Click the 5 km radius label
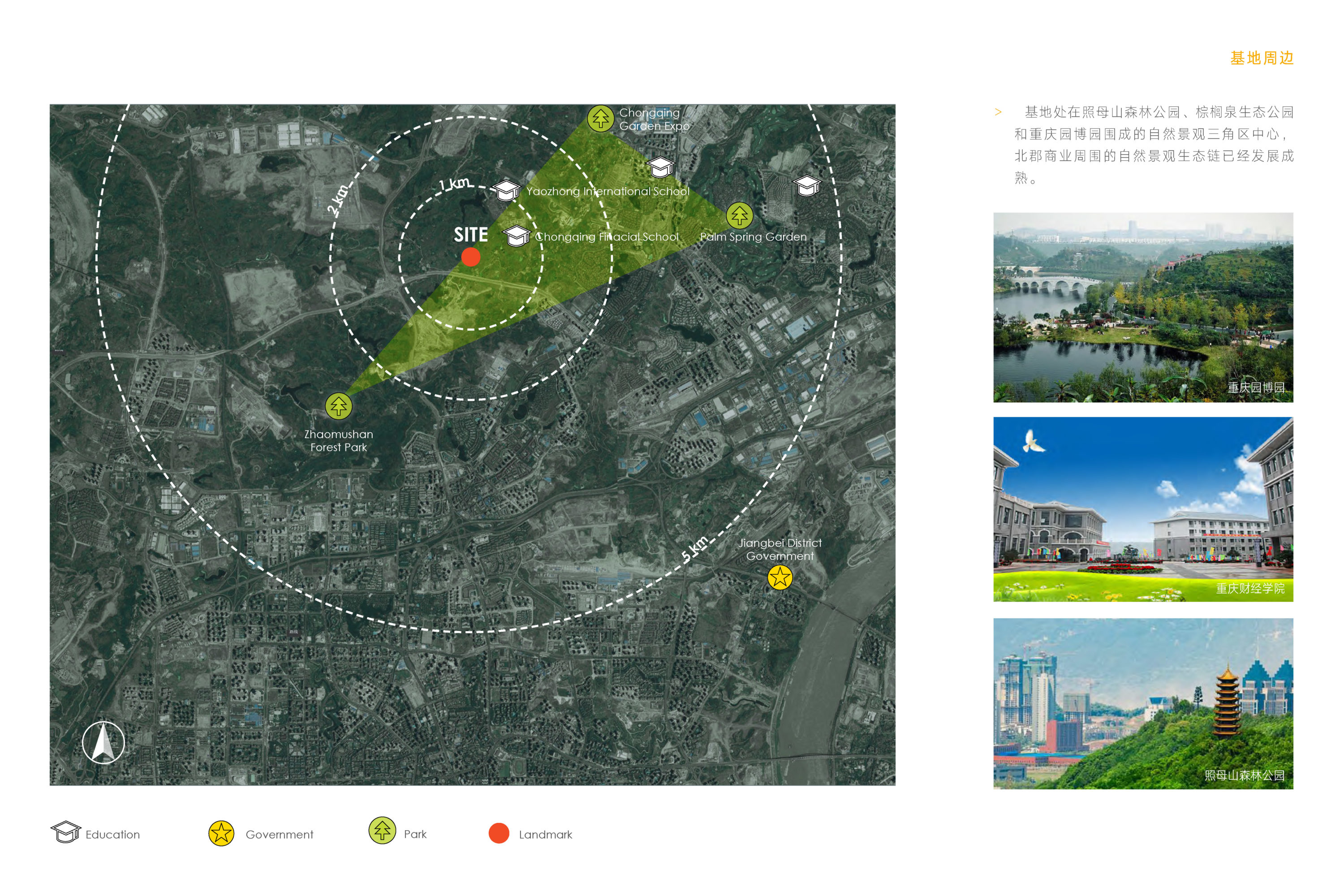The width and height of the screenshot is (1344, 896). [695, 548]
